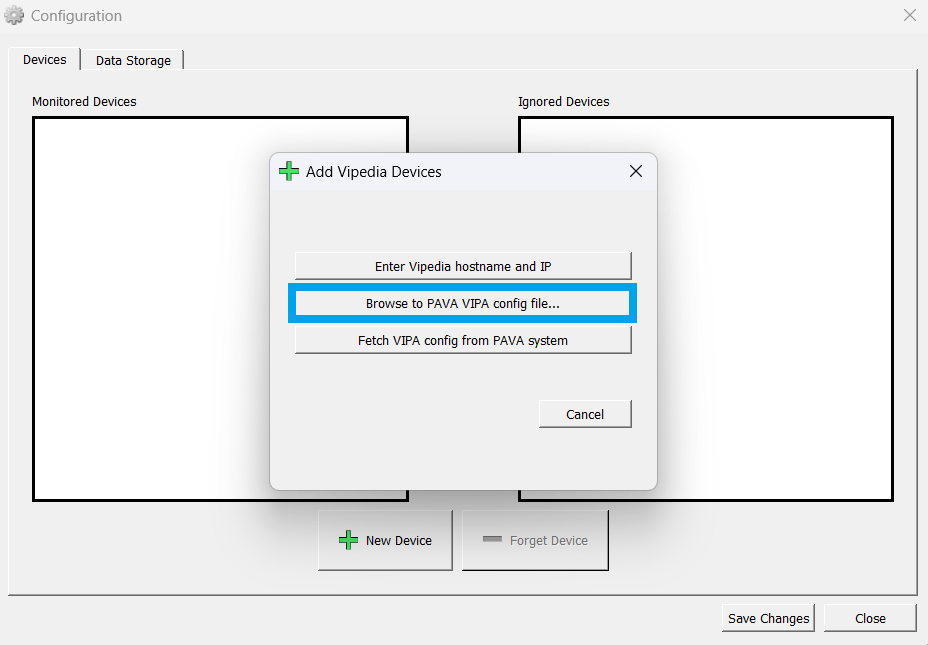Click the Forget Device button
This screenshot has height=645, width=928.
click(x=535, y=540)
